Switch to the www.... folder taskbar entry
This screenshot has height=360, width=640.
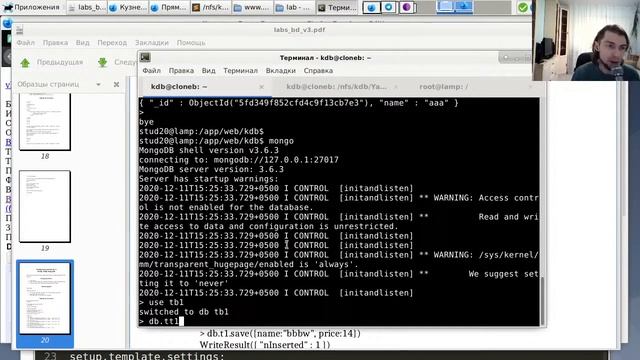click(x=252, y=7)
